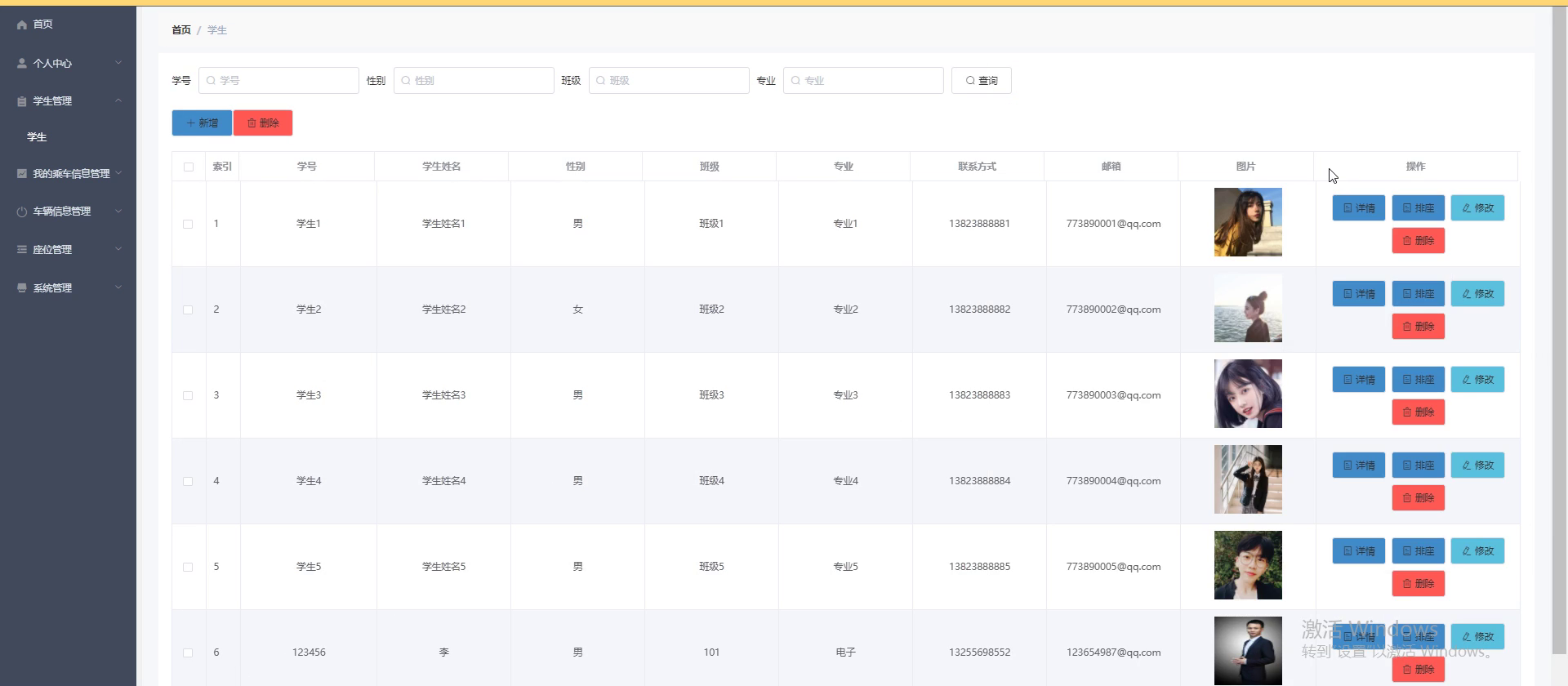Click the 我的乘车信息管理 icon
This screenshot has width=1568, height=686.
pos(22,173)
